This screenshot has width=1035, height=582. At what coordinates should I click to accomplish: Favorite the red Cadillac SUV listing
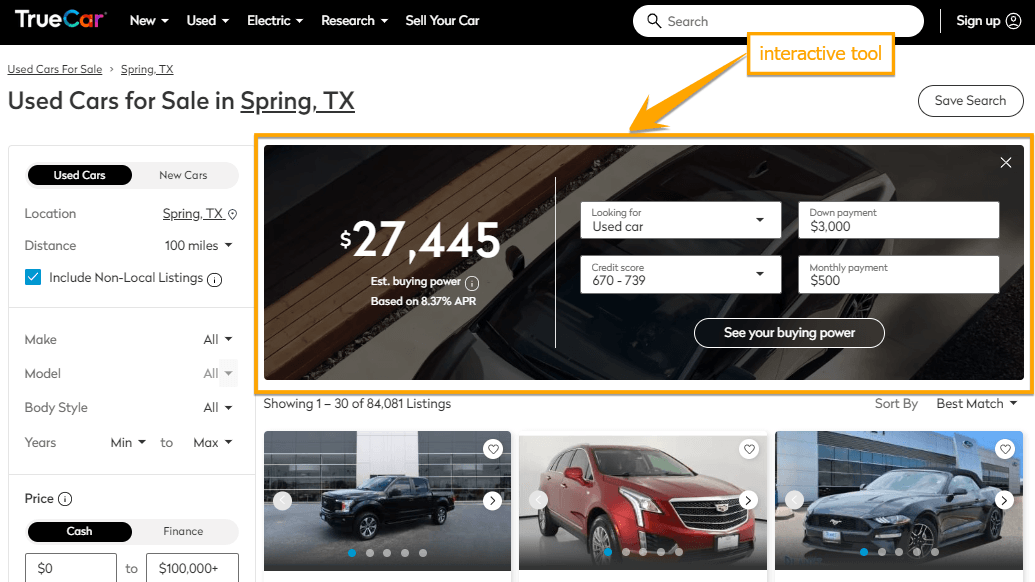(749, 449)
